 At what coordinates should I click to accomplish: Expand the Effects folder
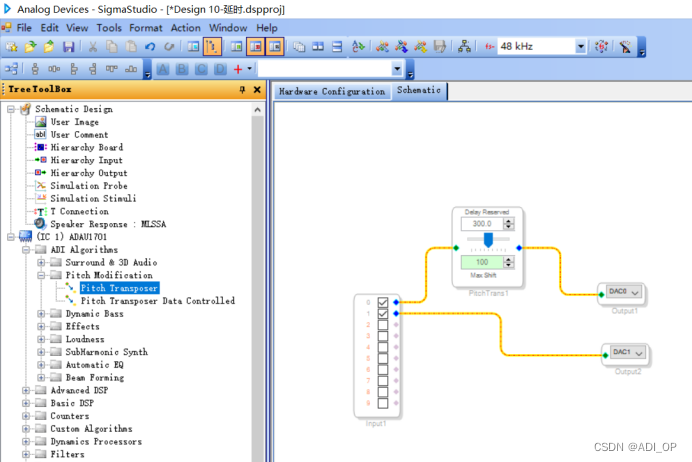[41, 327]
